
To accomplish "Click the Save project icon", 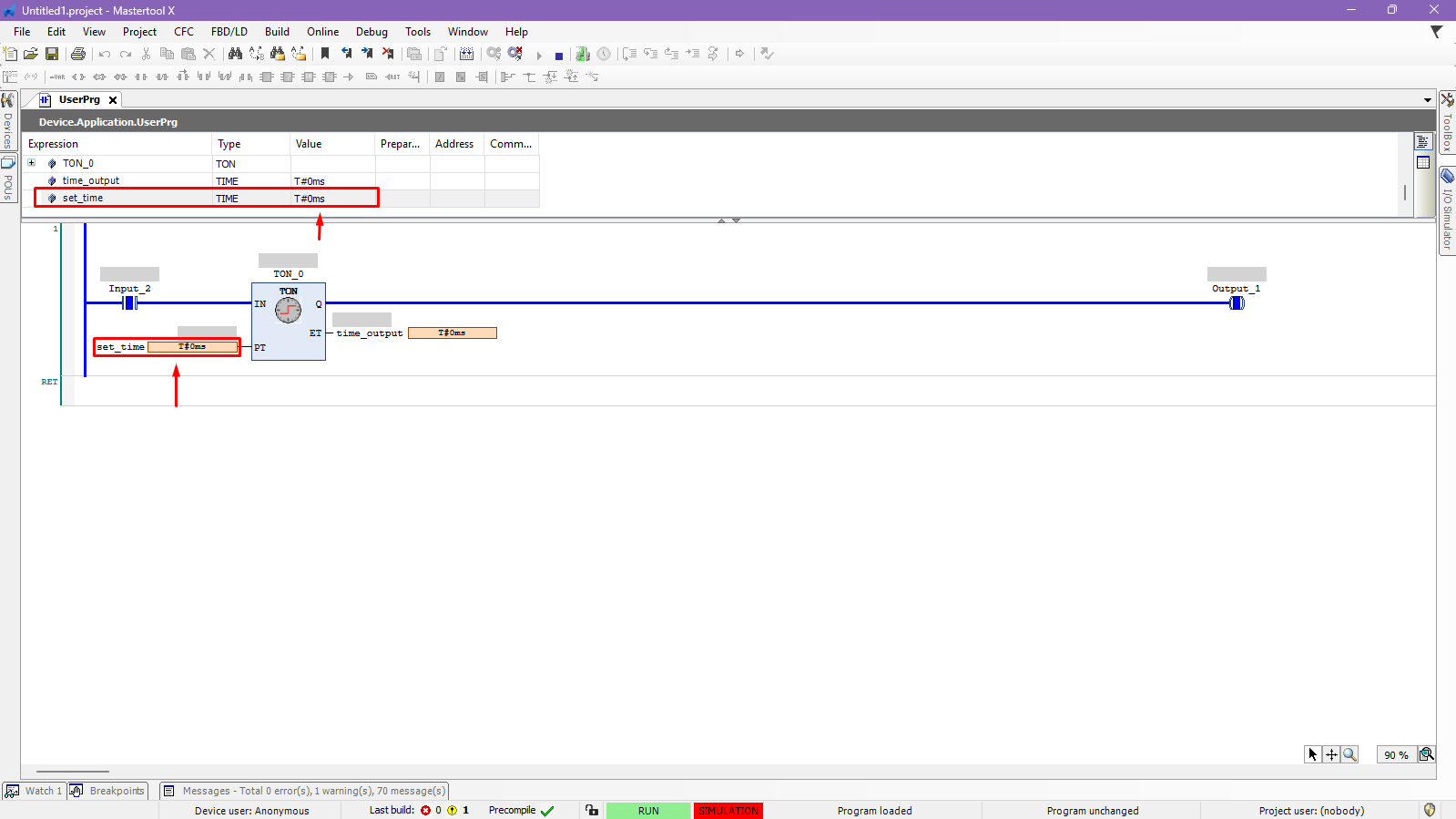I will (52, 55).
